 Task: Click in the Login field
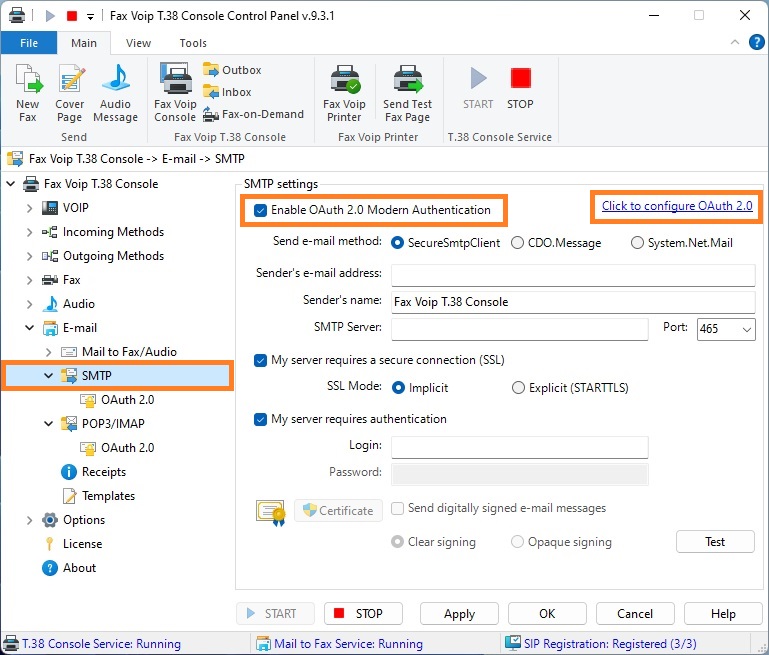520,448
